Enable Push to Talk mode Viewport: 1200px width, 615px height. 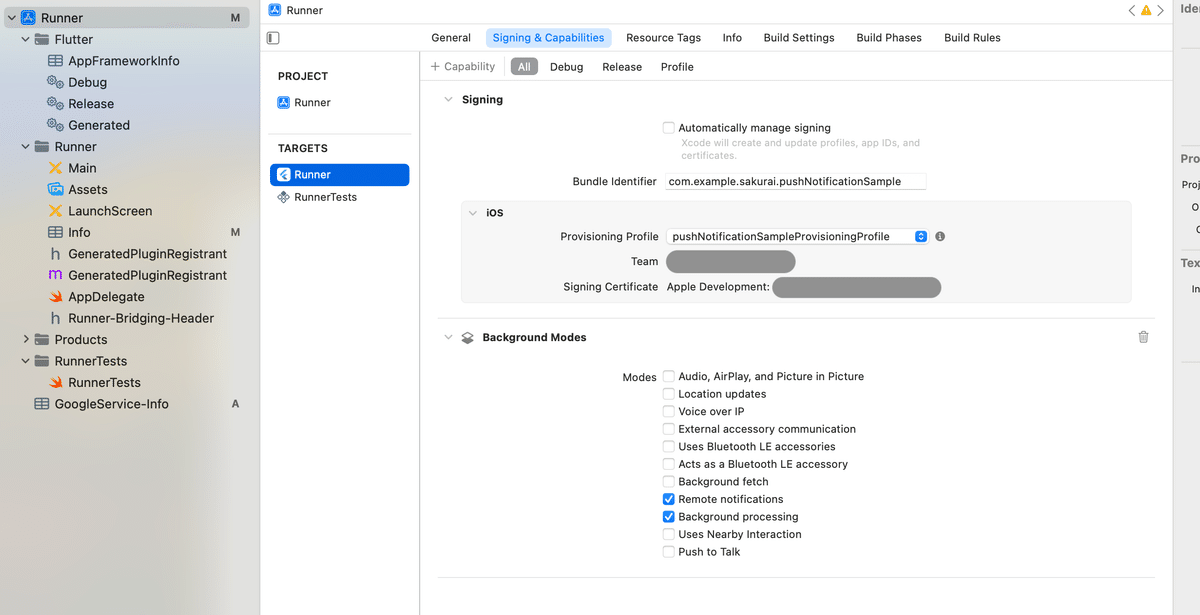(x=668, y=551)
